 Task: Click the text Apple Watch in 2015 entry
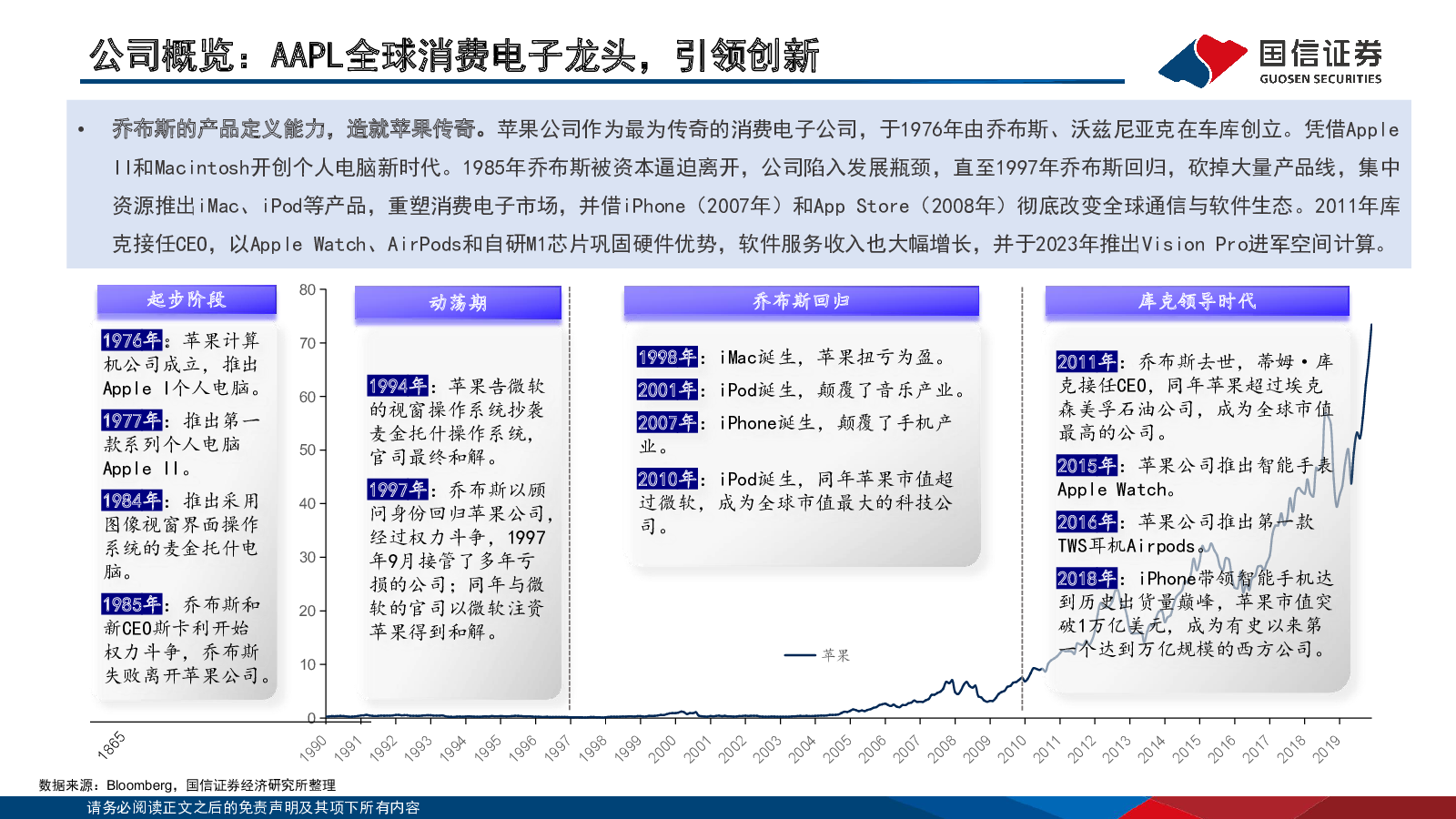pos(1112,490)
